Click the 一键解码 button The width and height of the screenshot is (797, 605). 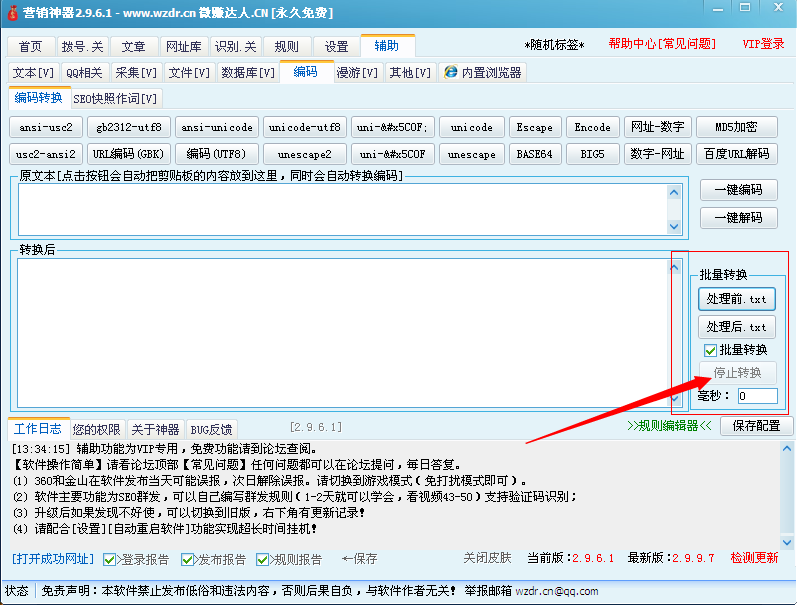click(739, 218)
